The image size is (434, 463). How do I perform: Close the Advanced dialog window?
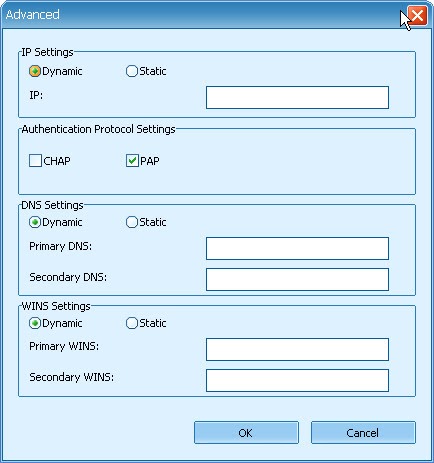pos(417,15)
